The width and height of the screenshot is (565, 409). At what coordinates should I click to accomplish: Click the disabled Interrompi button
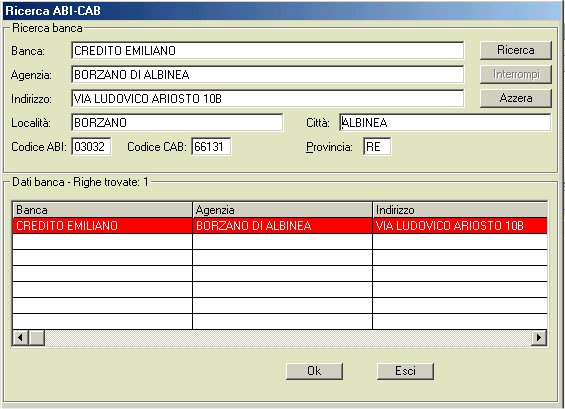516,74
